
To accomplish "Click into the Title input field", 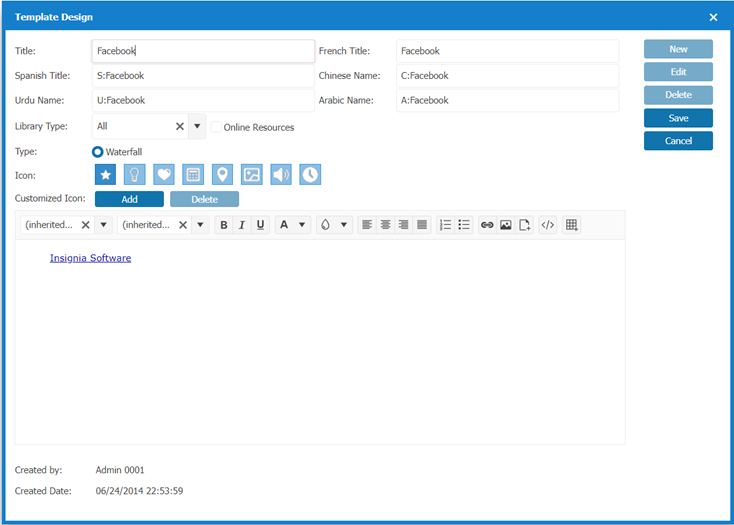I will [x=203, y=51].
